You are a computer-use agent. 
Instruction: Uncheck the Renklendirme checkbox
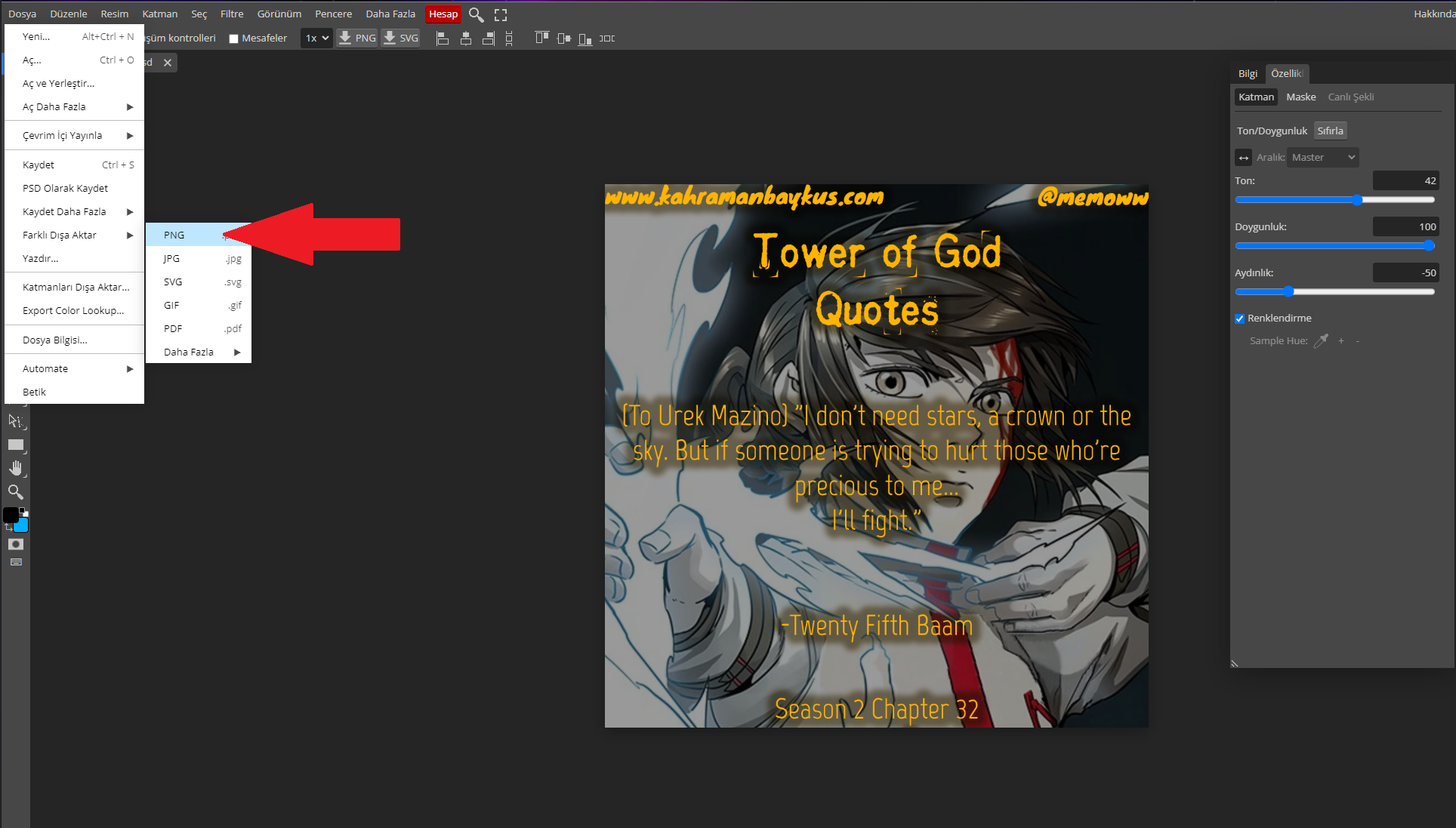(x=1239, y=319)
